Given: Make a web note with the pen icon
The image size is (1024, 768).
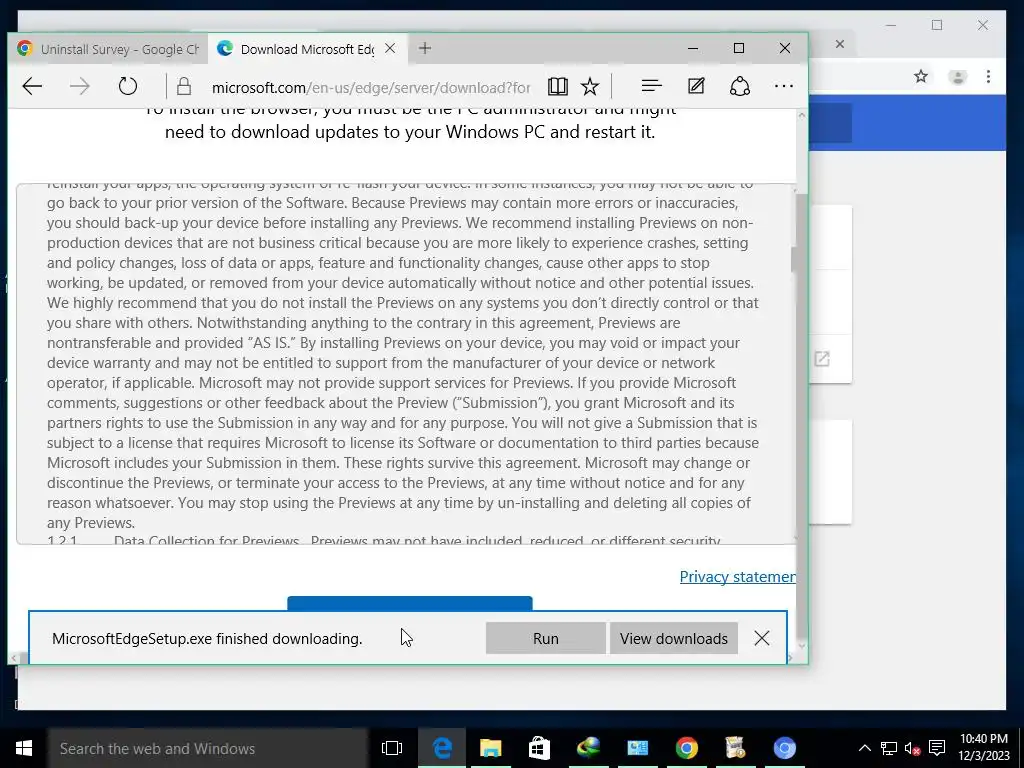Looking at the screenshot, I should coord(696,86).
